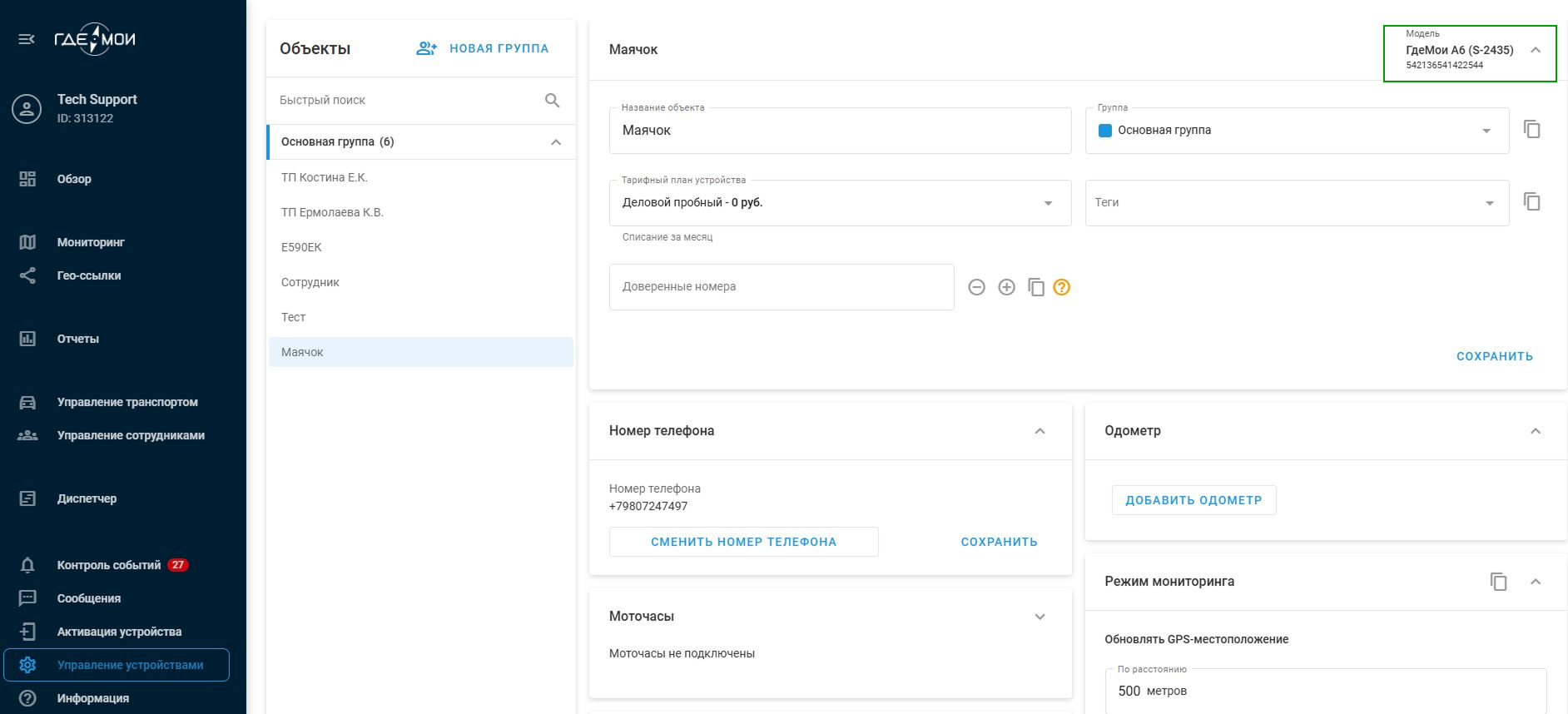This screenshot has height=714, width=1568.
Task: Add a trusted number with plus icon
Action: [x=1006, y=287]
